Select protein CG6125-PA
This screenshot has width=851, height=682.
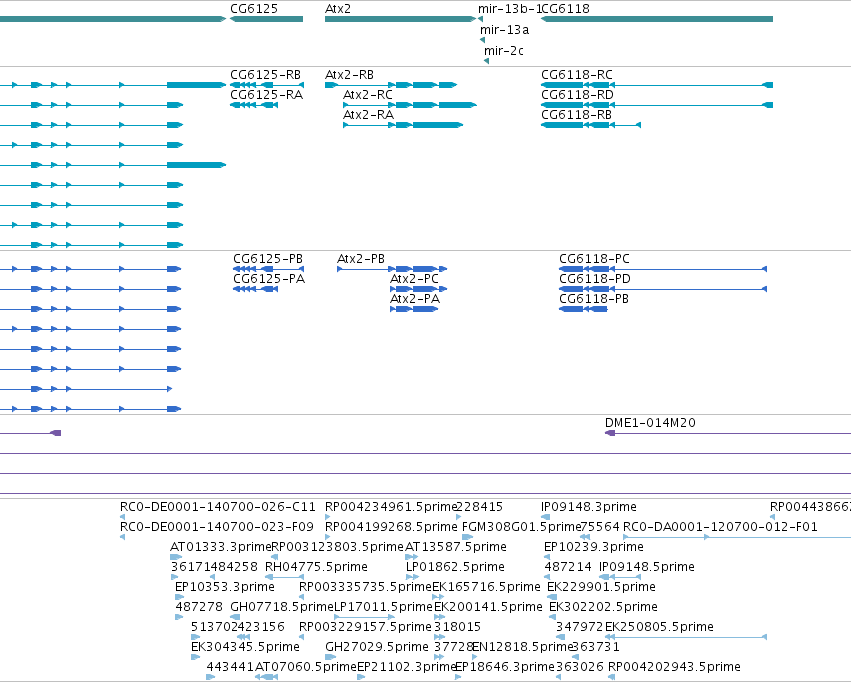256,289
